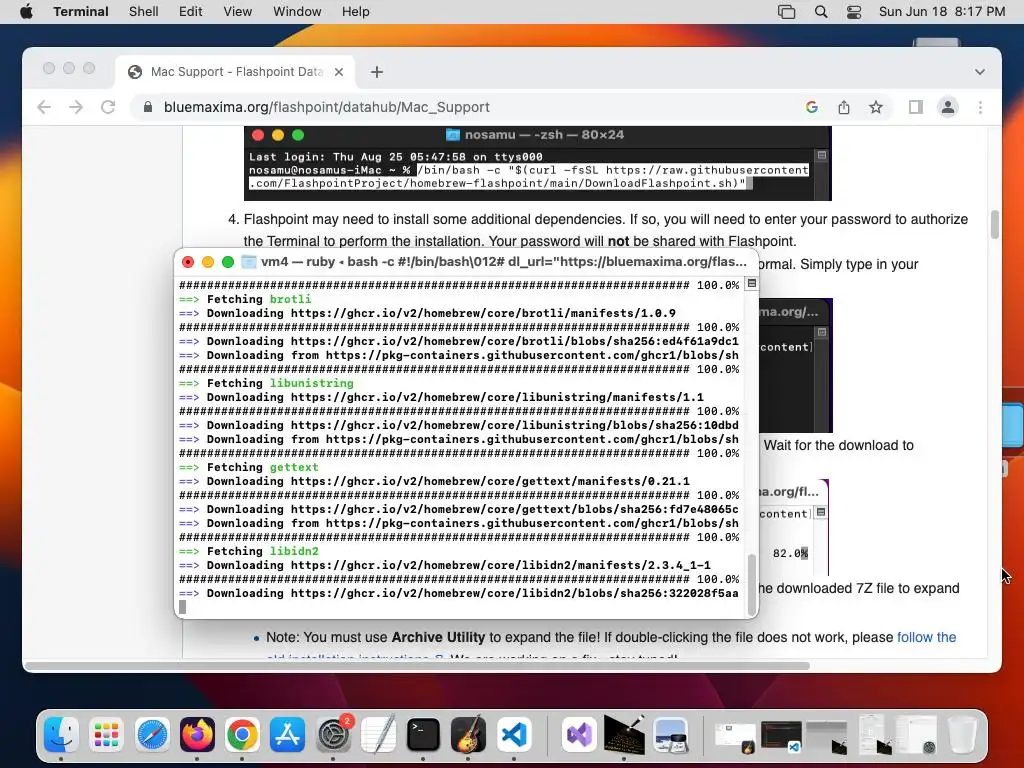Screen dimensions: 1024x768
Task: Go back in the Chrome browser
Action: coord(44,107)
